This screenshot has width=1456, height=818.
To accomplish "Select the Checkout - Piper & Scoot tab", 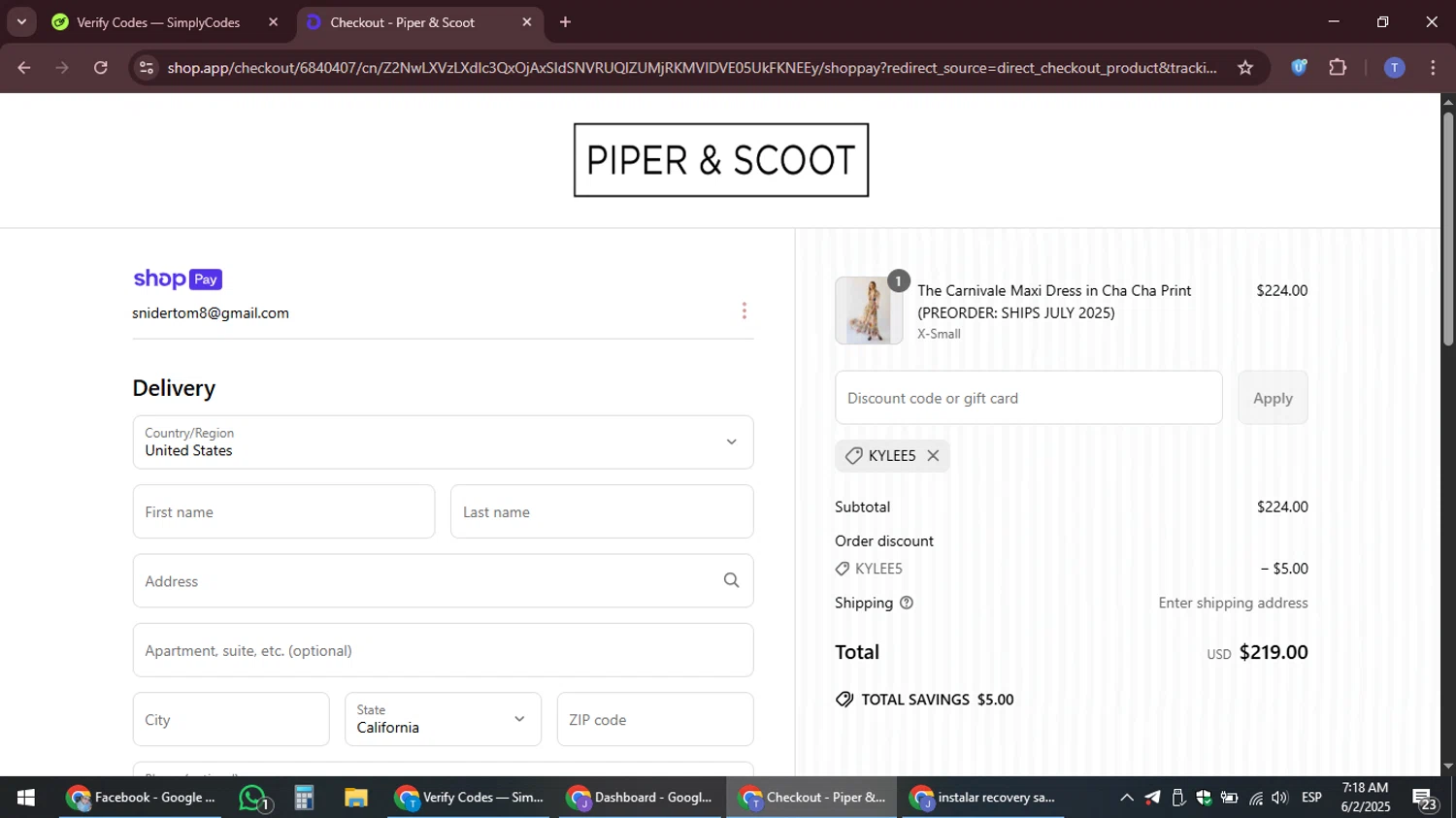I will [417, 22].
